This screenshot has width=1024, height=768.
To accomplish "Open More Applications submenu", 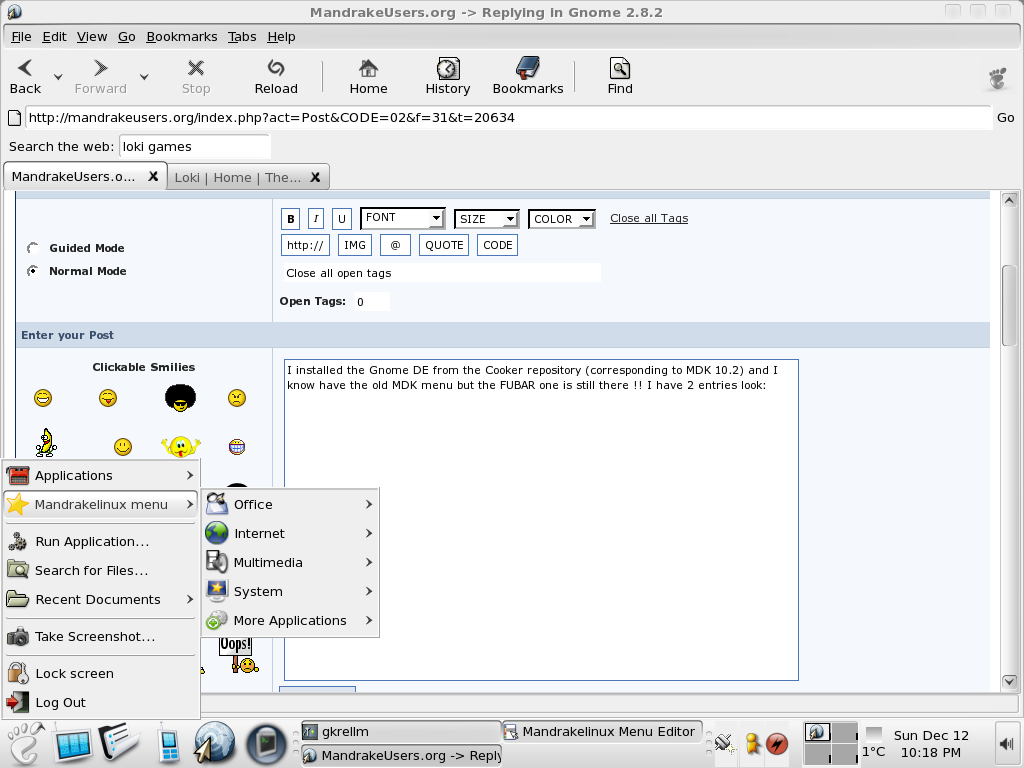I will pos(290,620).
